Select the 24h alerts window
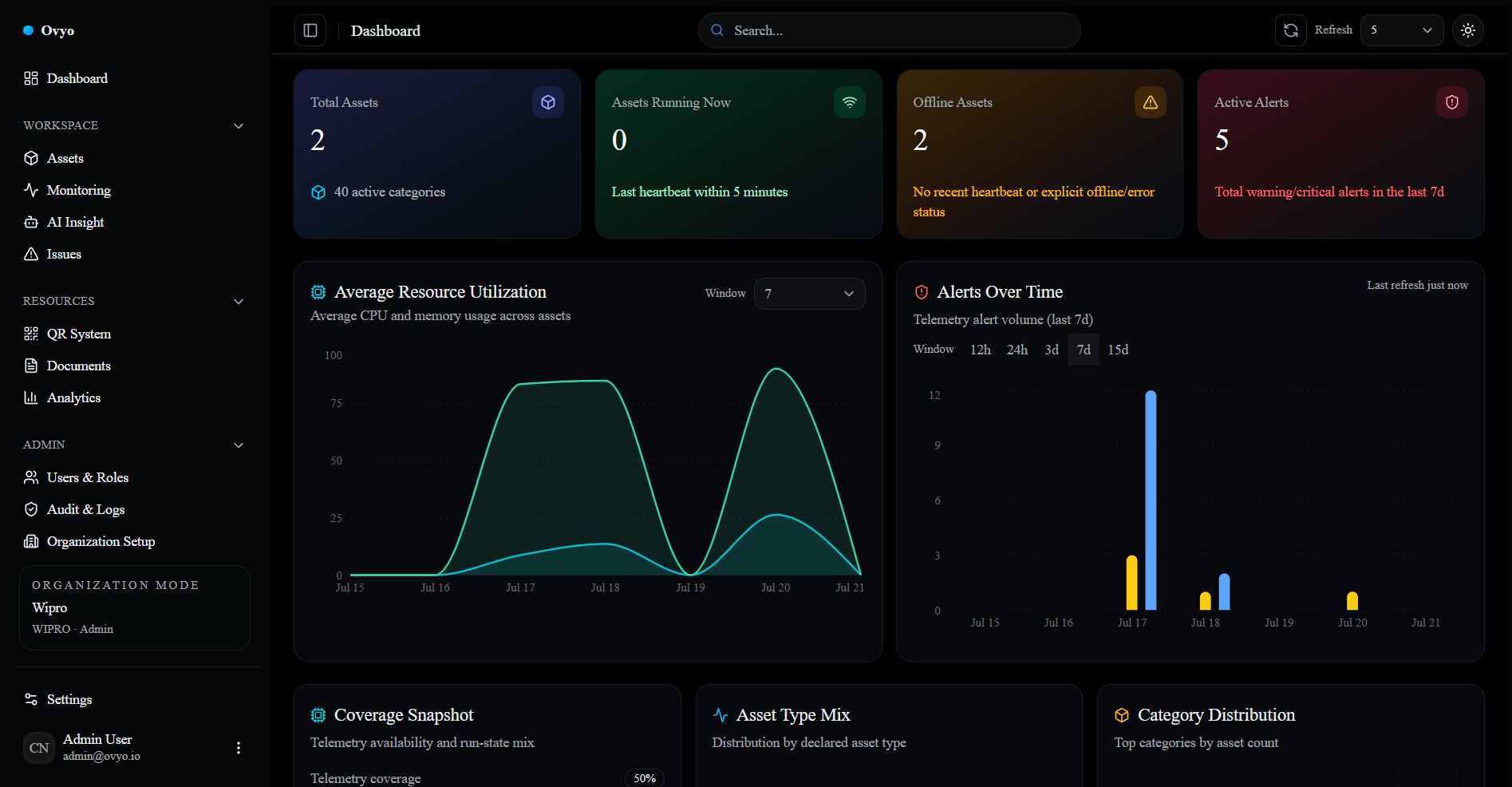 tap(1017, 350)
